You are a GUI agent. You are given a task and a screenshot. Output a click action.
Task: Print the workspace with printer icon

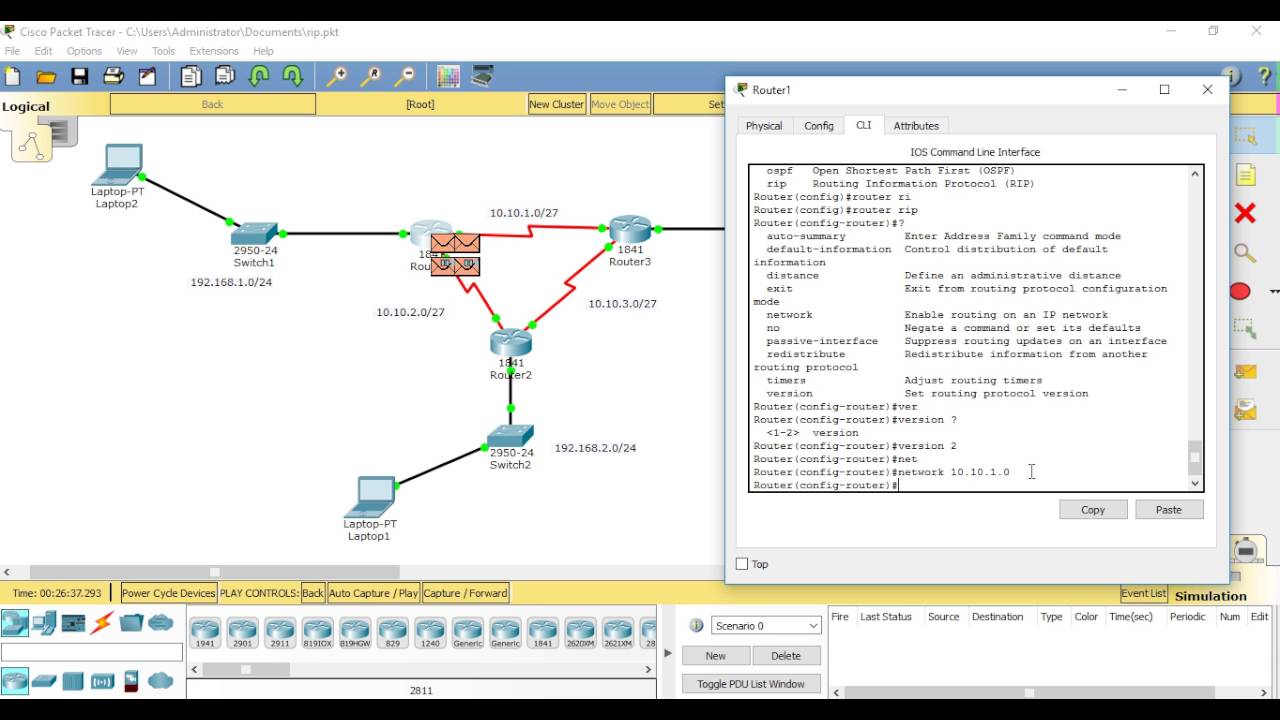pos(114,77)
